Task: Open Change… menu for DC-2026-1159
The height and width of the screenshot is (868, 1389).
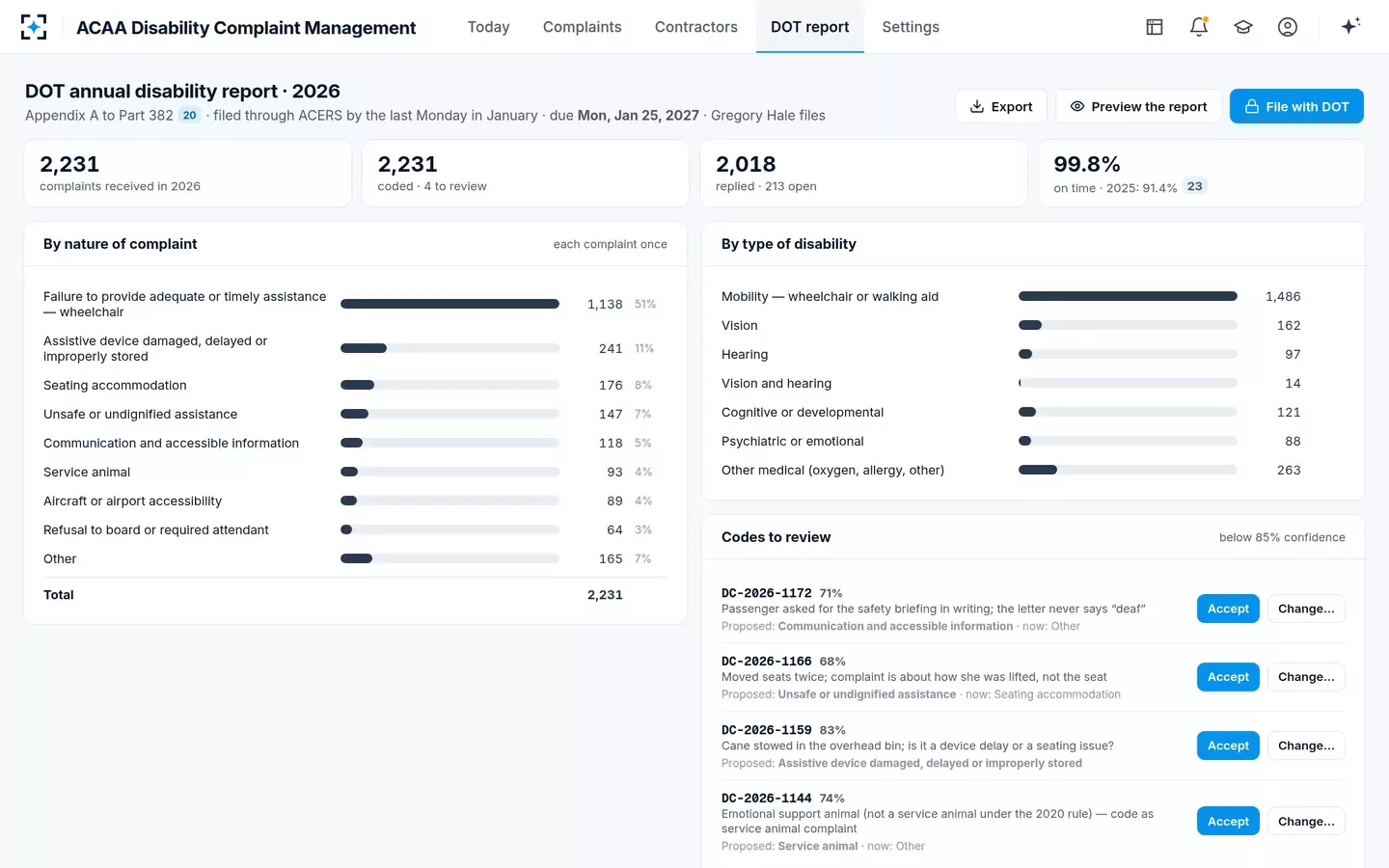Action: click(1306, 746)
